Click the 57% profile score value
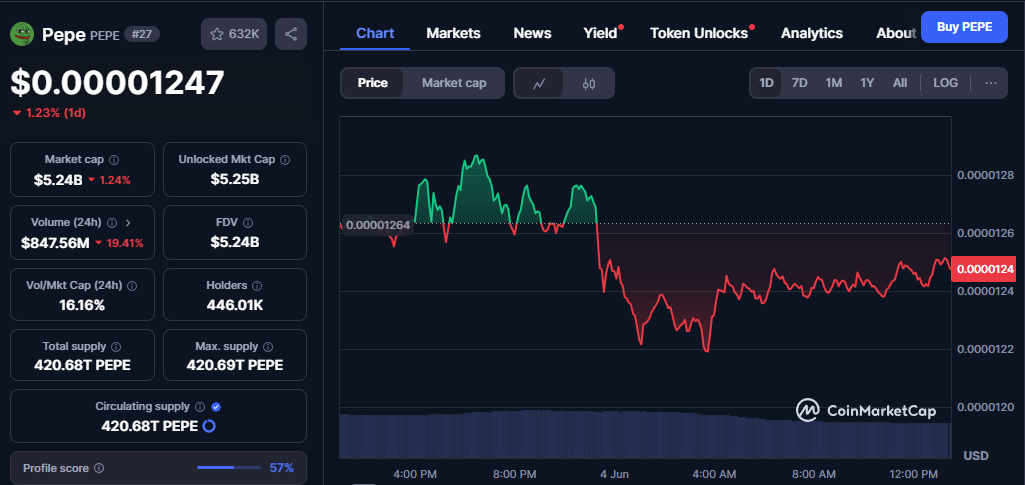This screenshot has width=1025, height=485. click(282, 468)
